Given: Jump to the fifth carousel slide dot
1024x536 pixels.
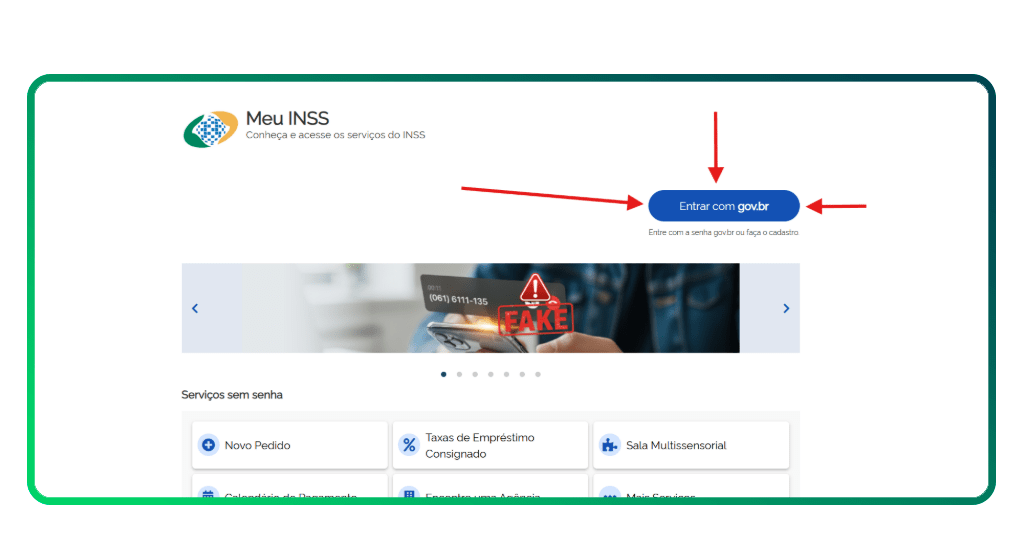Looking at the screenshot, I should click(x=506, y=374).
